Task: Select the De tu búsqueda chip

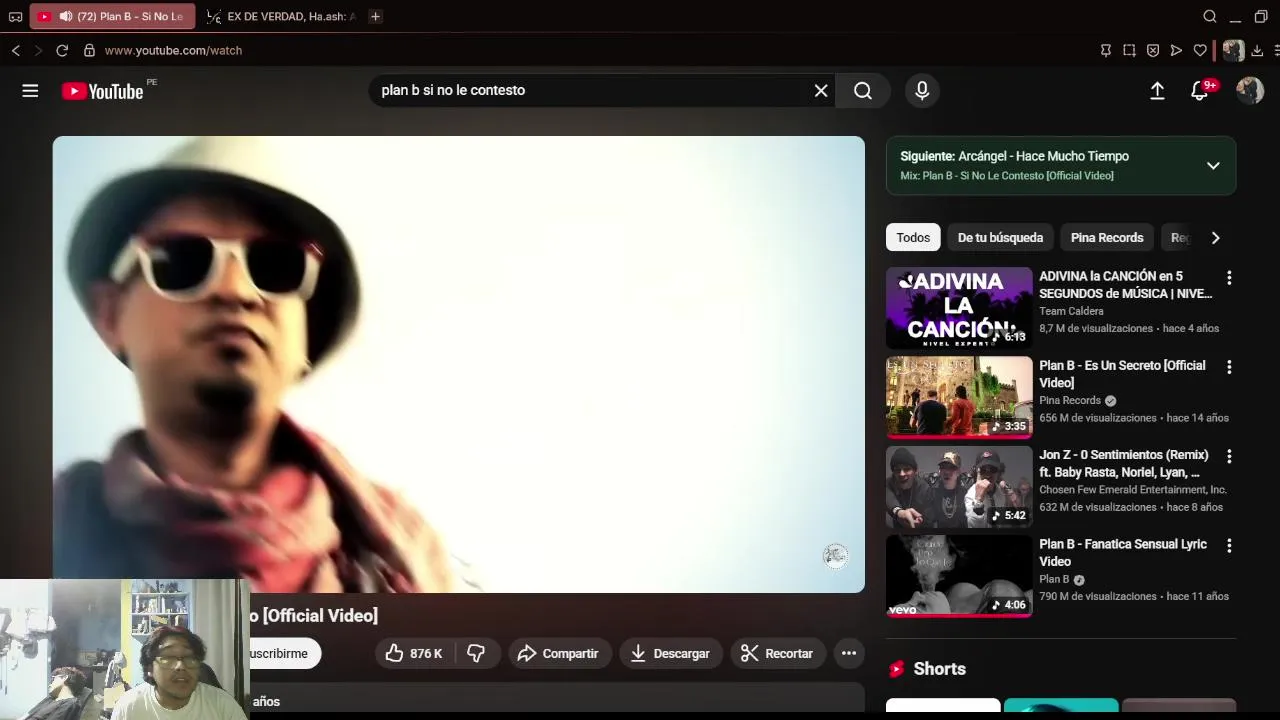Action: click(x=1000, y=237)
